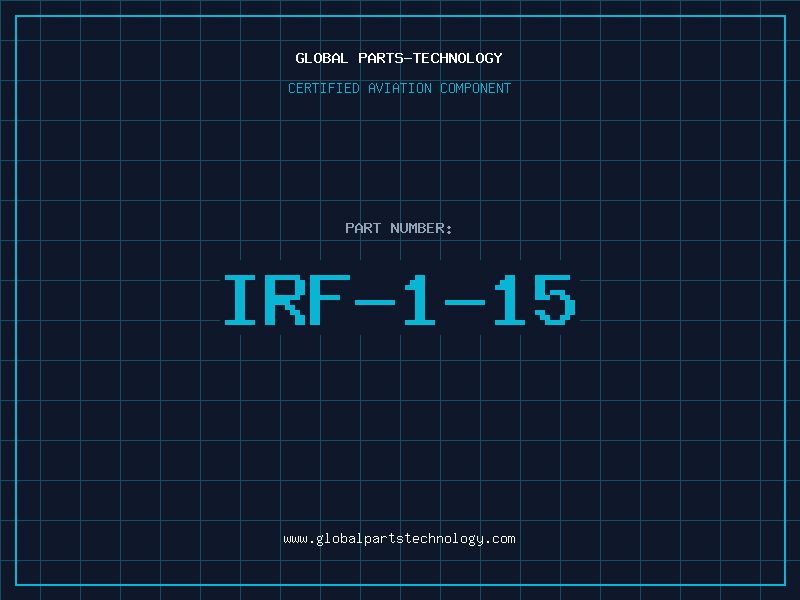
Task: Click the IRF-1-15 part number
Action: click(x=399, y=300)
